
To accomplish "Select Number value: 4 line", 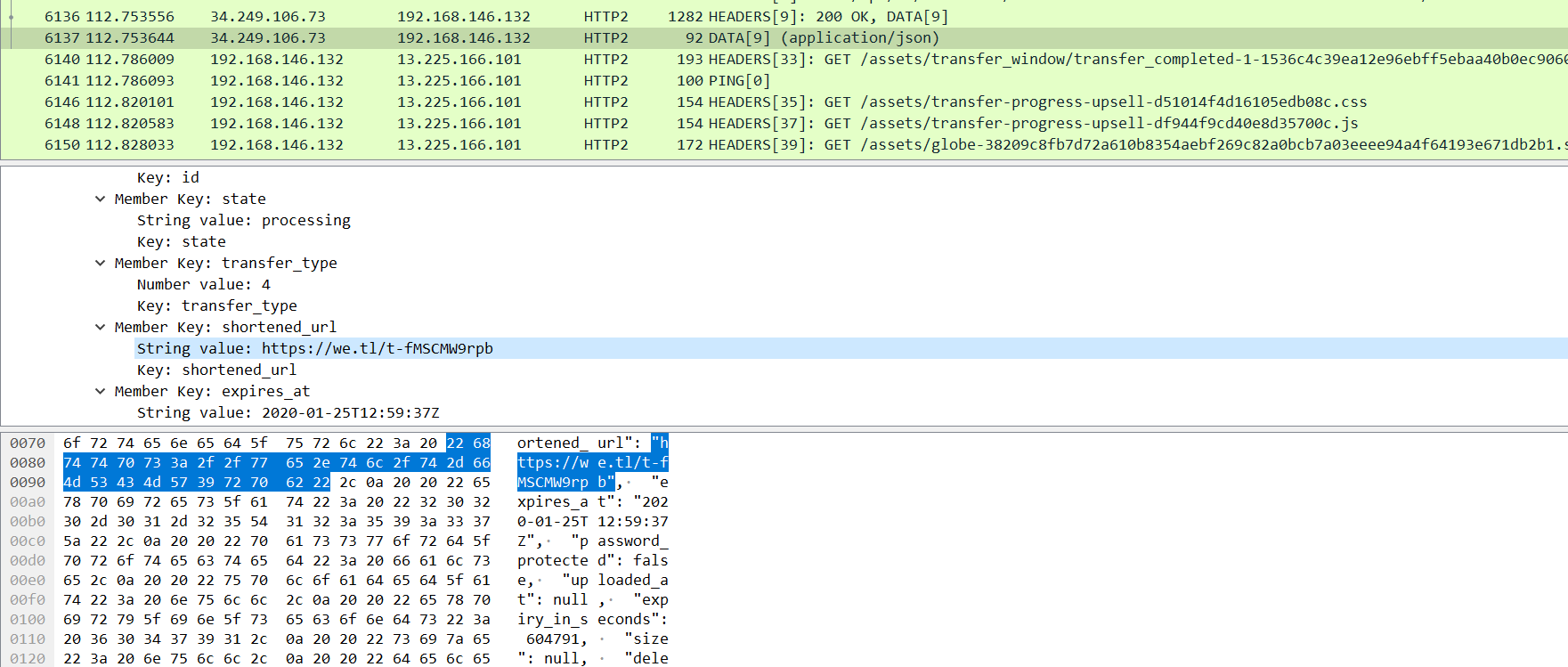I will [x=204, y=284].
